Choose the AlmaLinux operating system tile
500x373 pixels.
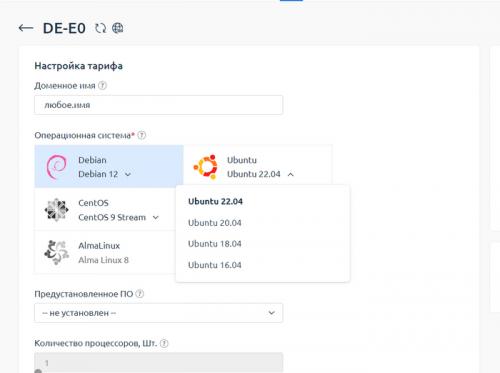click(x=105, y=253)
